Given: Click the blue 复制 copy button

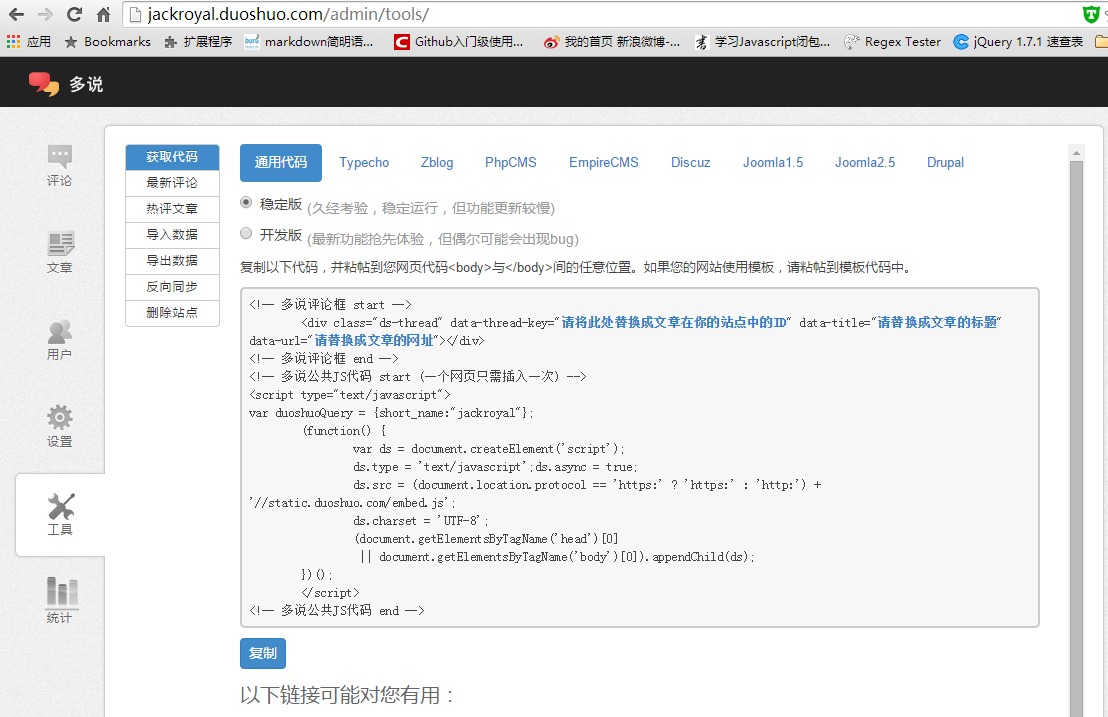Looking at the screenshot, I should (263, 653).
